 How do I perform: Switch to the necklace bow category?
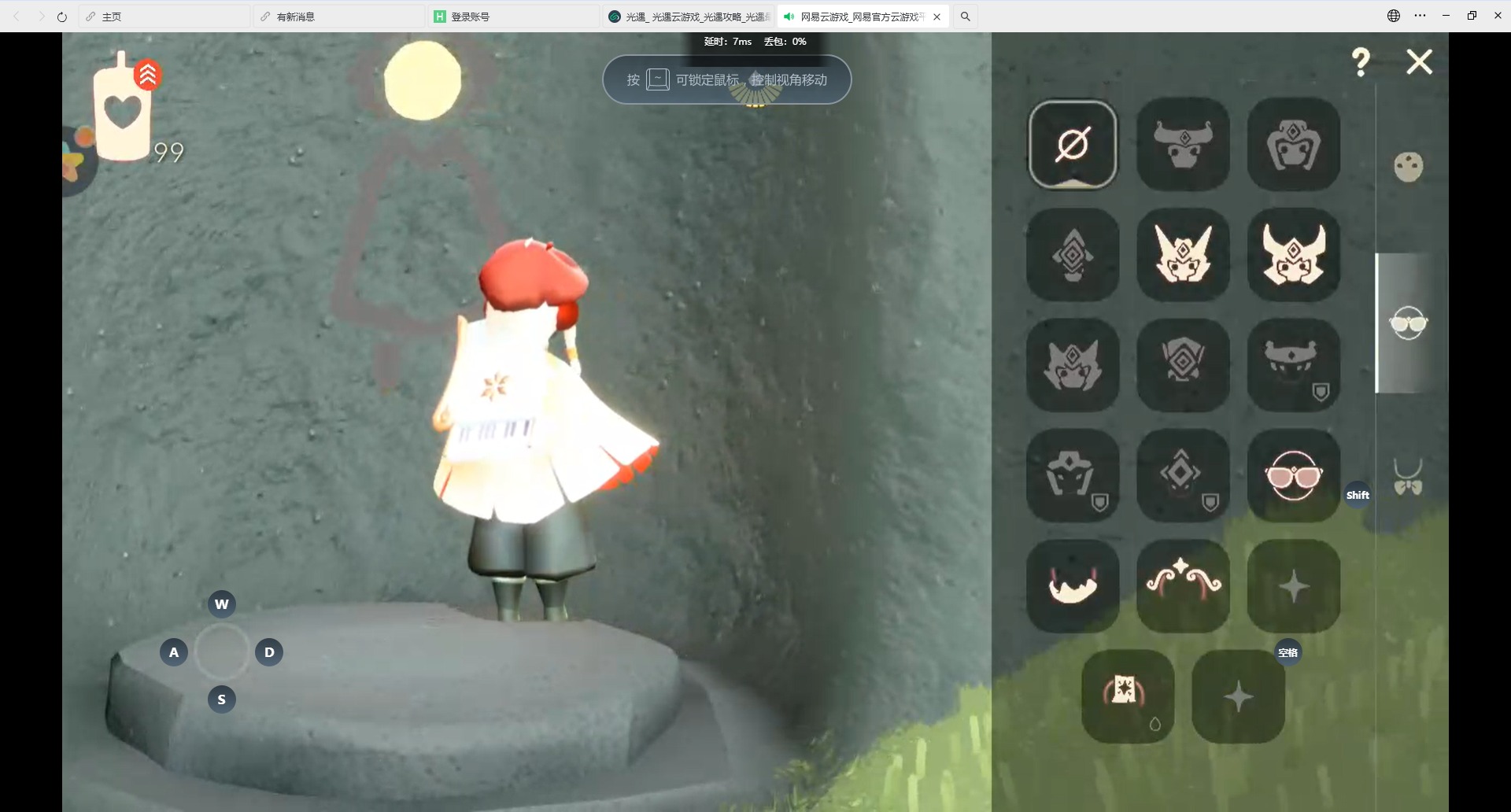tap(1409, 477)
